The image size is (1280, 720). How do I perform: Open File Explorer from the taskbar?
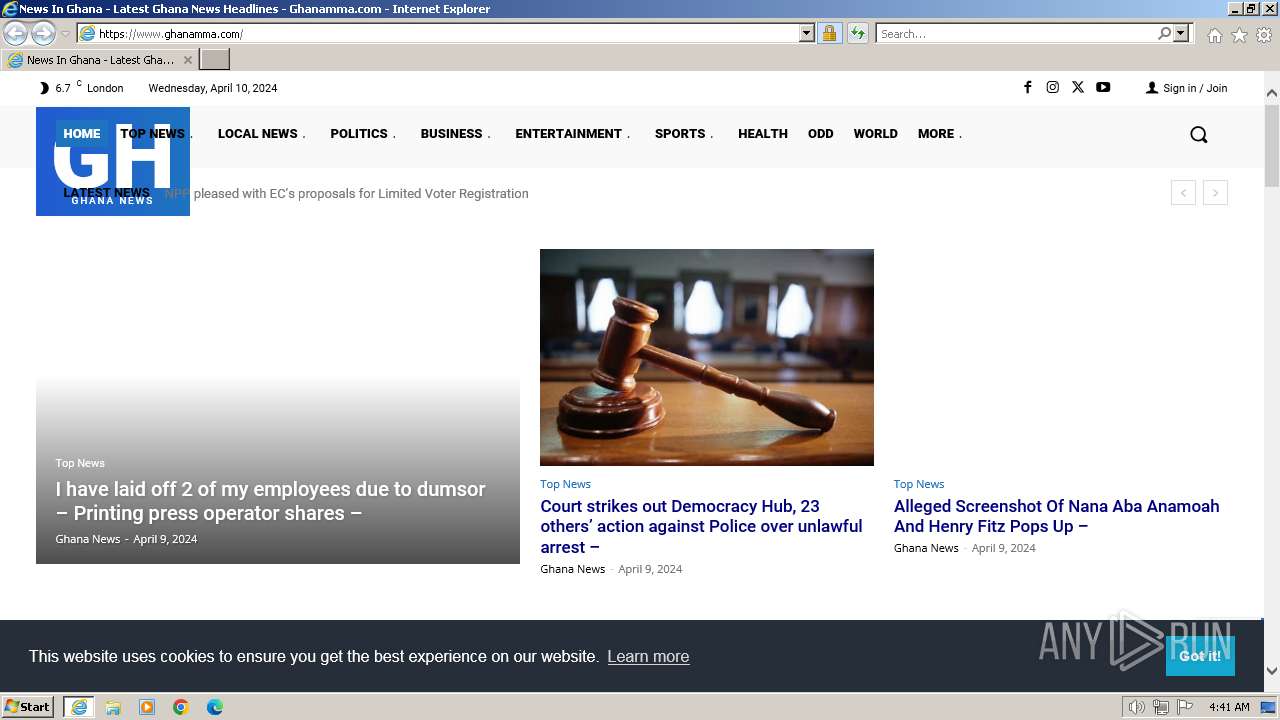113,707
